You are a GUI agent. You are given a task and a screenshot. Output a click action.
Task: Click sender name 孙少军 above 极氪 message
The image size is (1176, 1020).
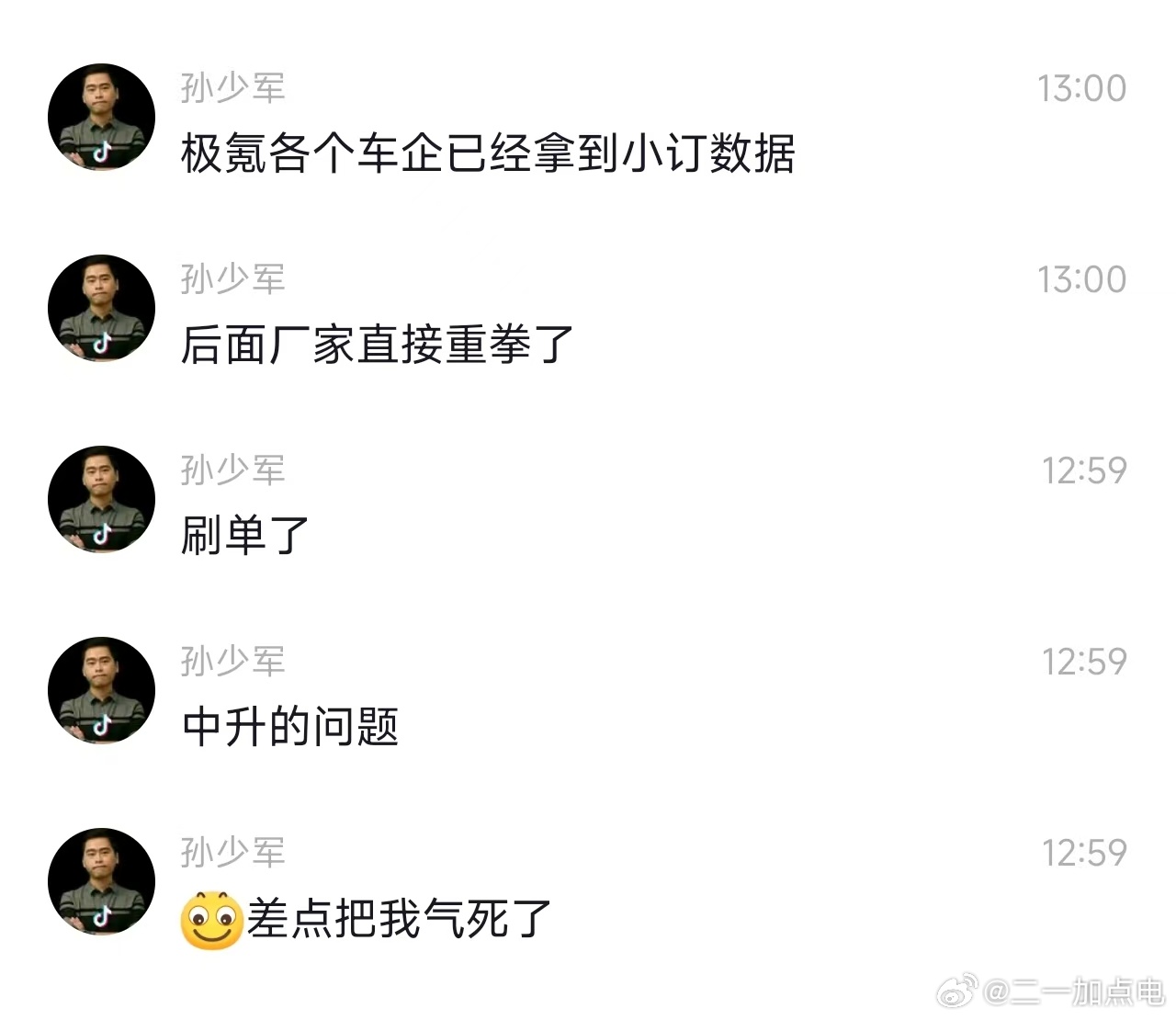[x=233, y=88]
